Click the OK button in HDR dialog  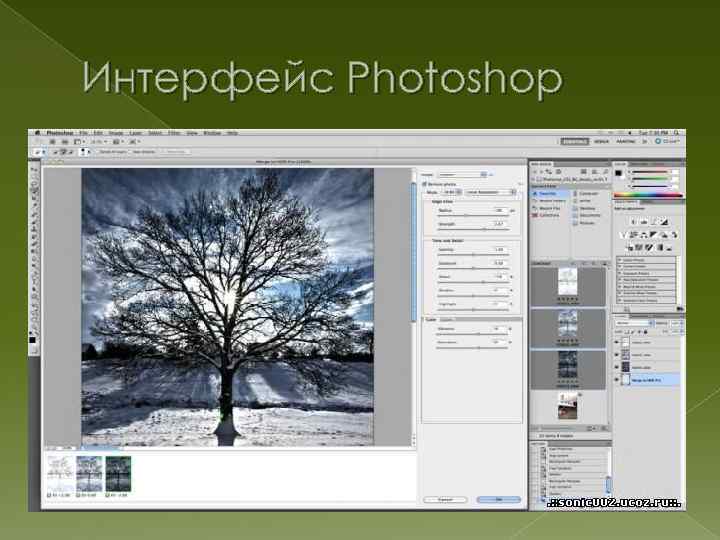[499, 499]
